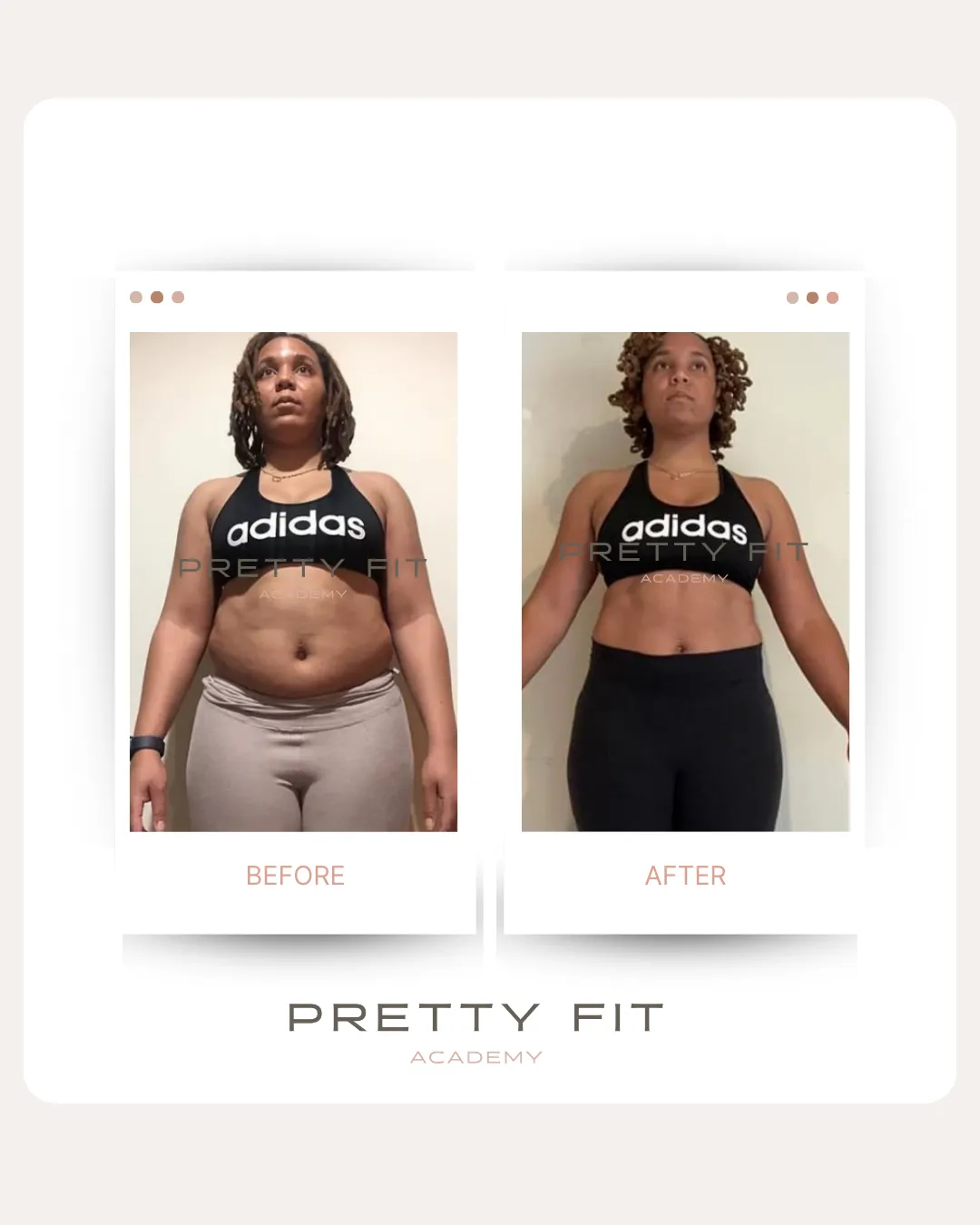Screen dimensions: 980x1225
Task: Open the After photo
Action: pyautogui.click(x=685, y=582)
